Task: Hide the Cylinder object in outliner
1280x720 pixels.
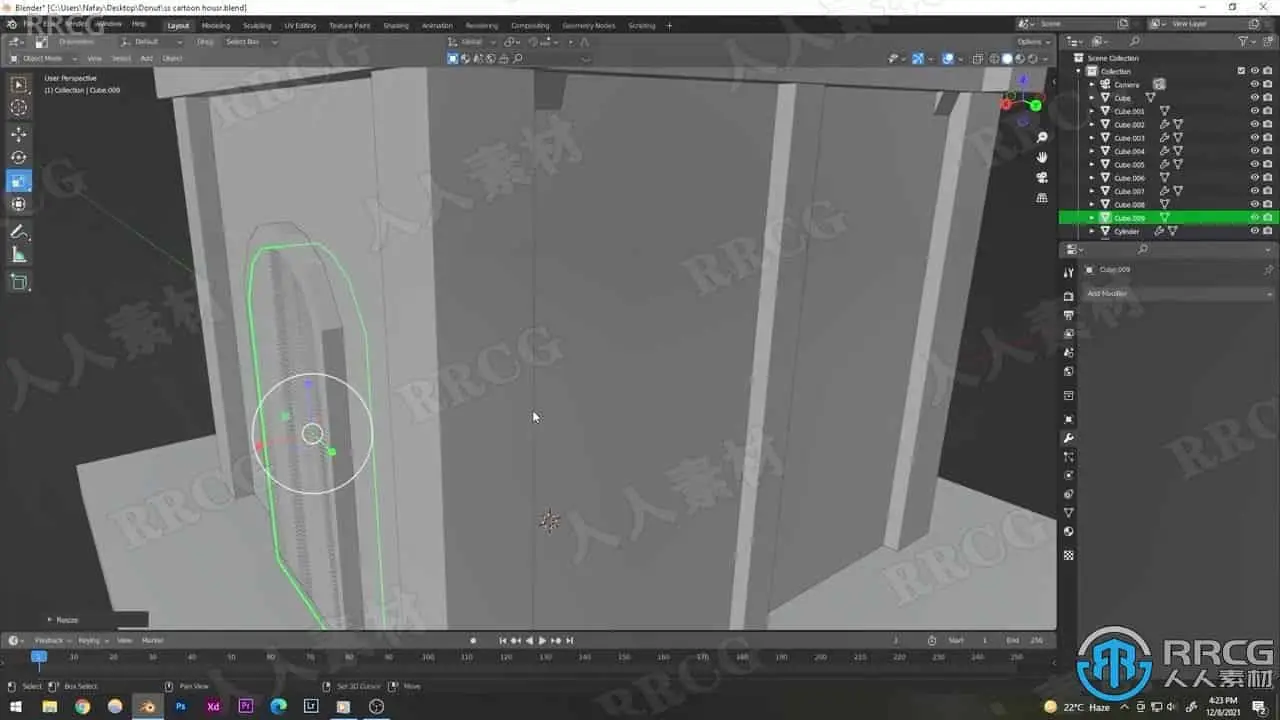Action: point(1255,231)
